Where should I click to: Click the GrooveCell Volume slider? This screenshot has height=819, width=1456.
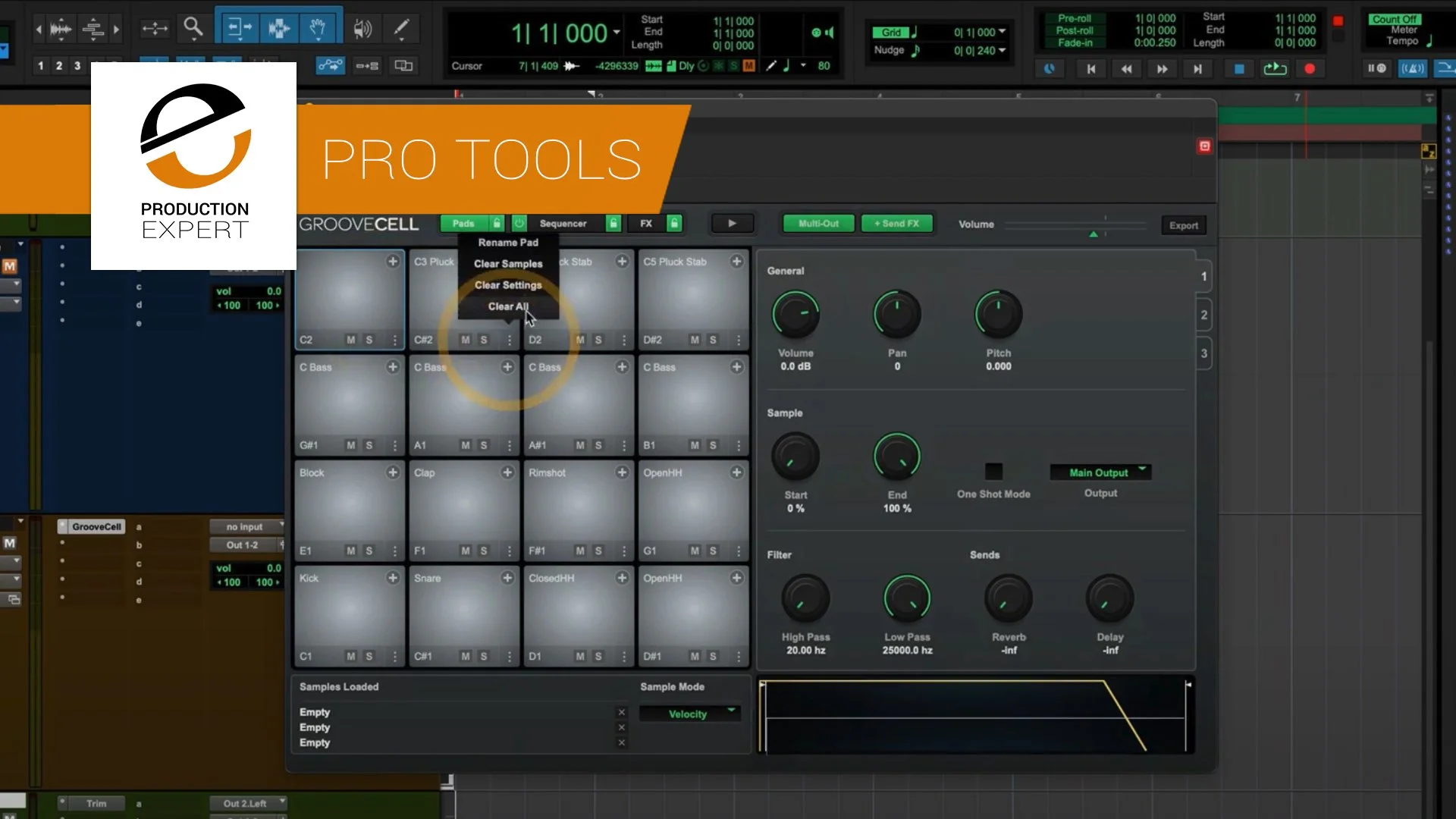[x=1075, y=225]
